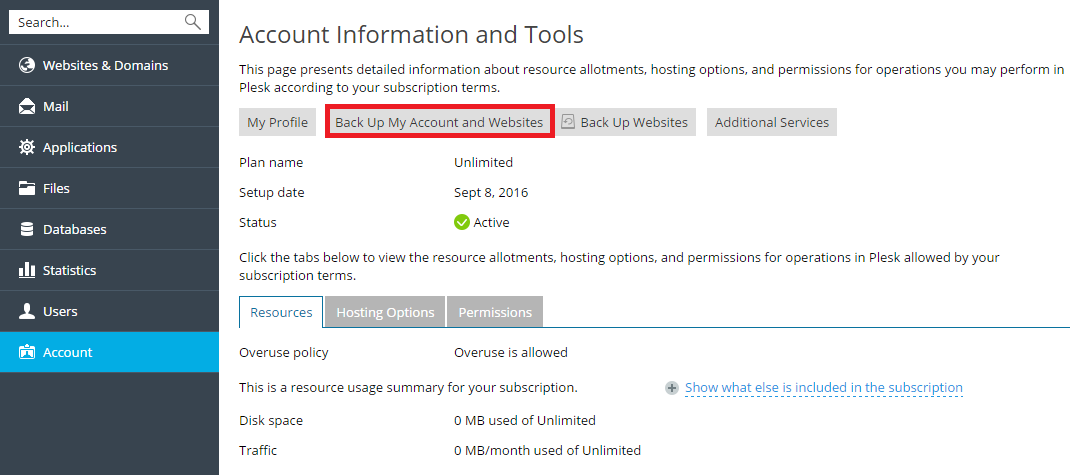Click Back Up My Account and Websites

(439, 122)
